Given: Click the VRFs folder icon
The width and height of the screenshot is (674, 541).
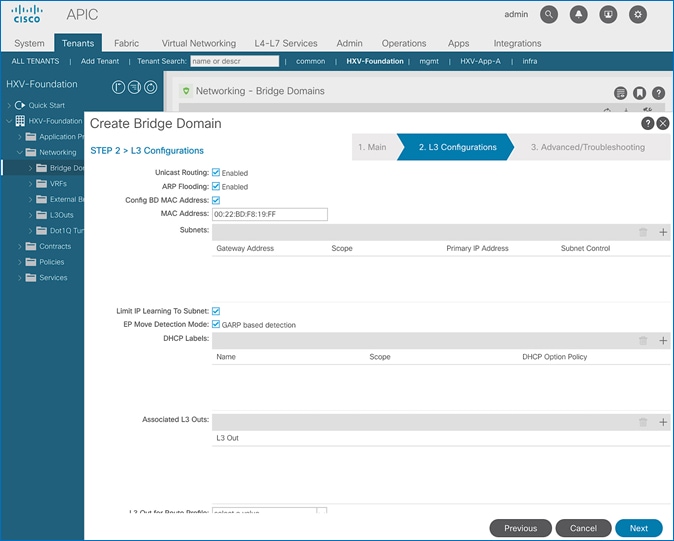Looking at the screenshot, I should 41,183.
